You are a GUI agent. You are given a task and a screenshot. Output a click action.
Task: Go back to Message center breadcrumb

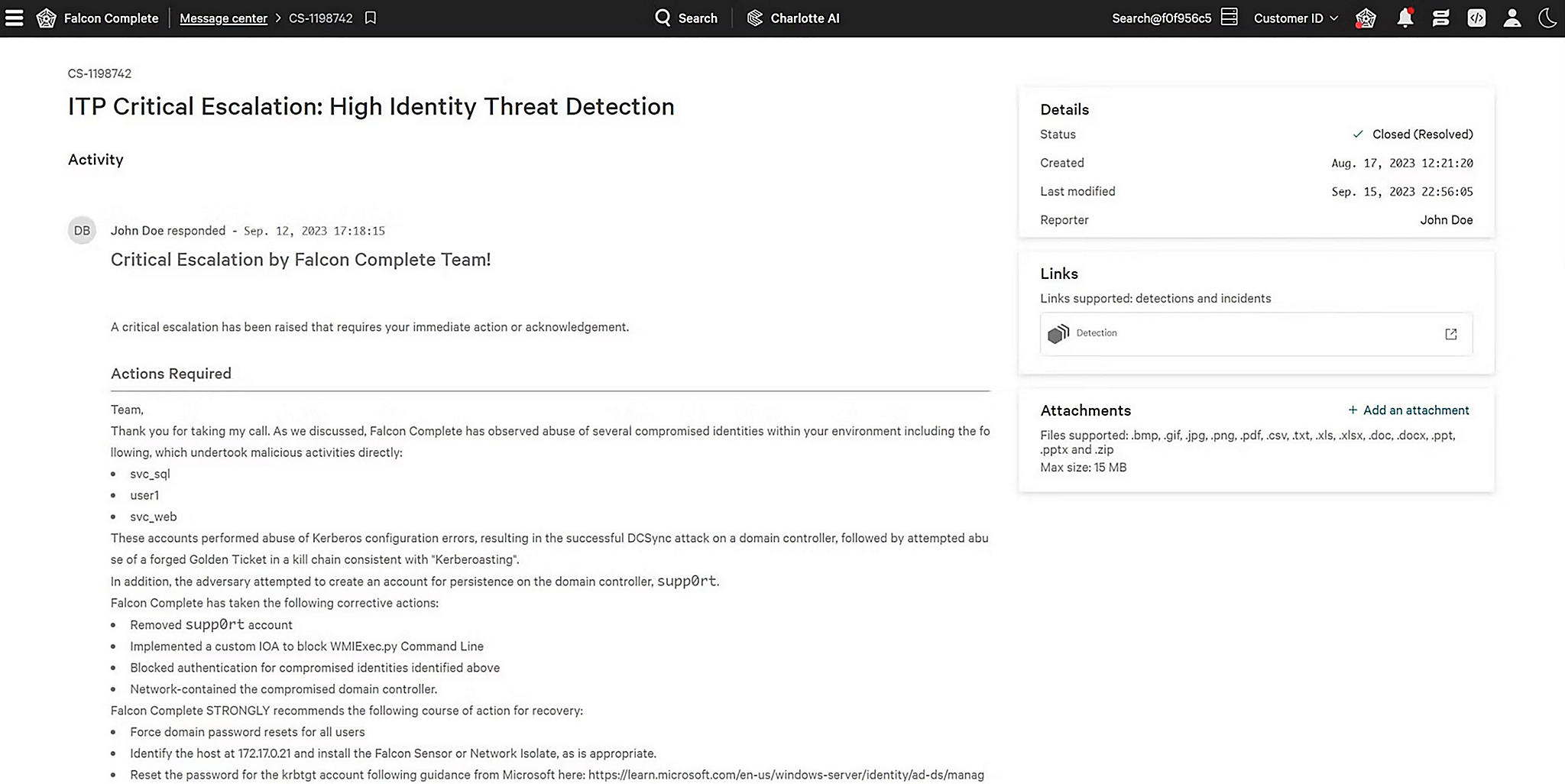pos(223,18)
